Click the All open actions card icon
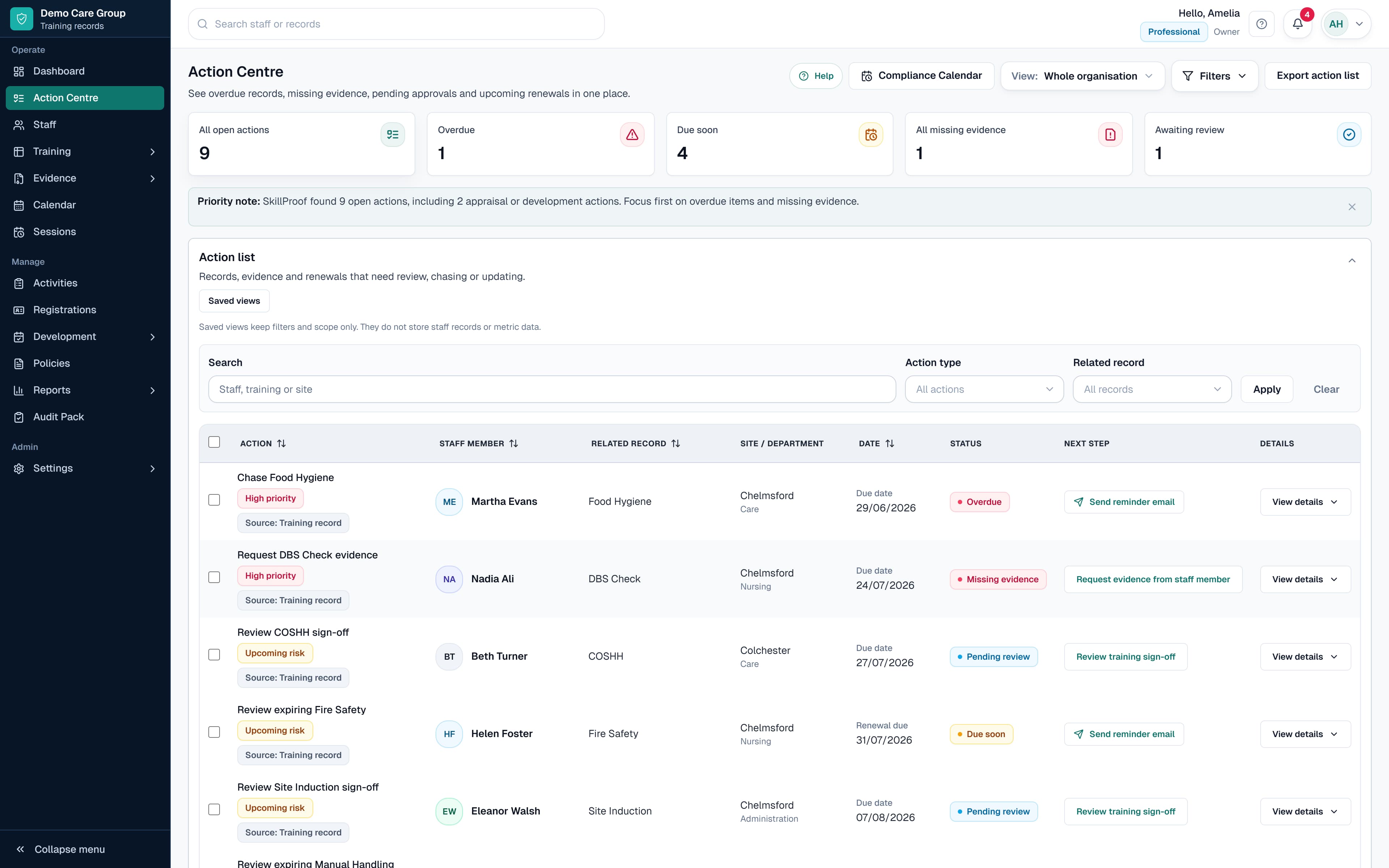This screenshot has width=1389, height=868. click(x=392, y=134)
